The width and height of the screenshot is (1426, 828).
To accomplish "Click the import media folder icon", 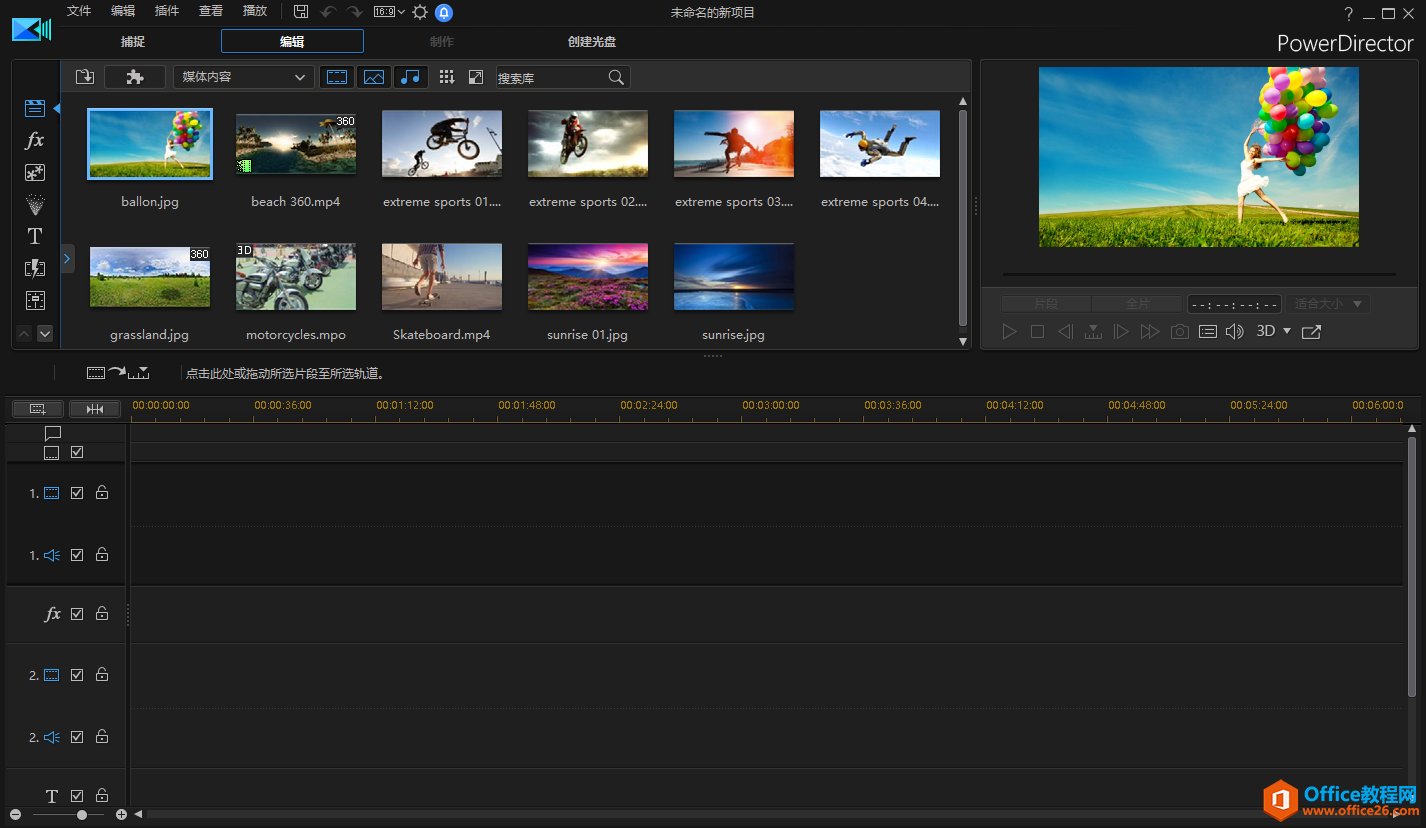I will click(x=85, y=77).
